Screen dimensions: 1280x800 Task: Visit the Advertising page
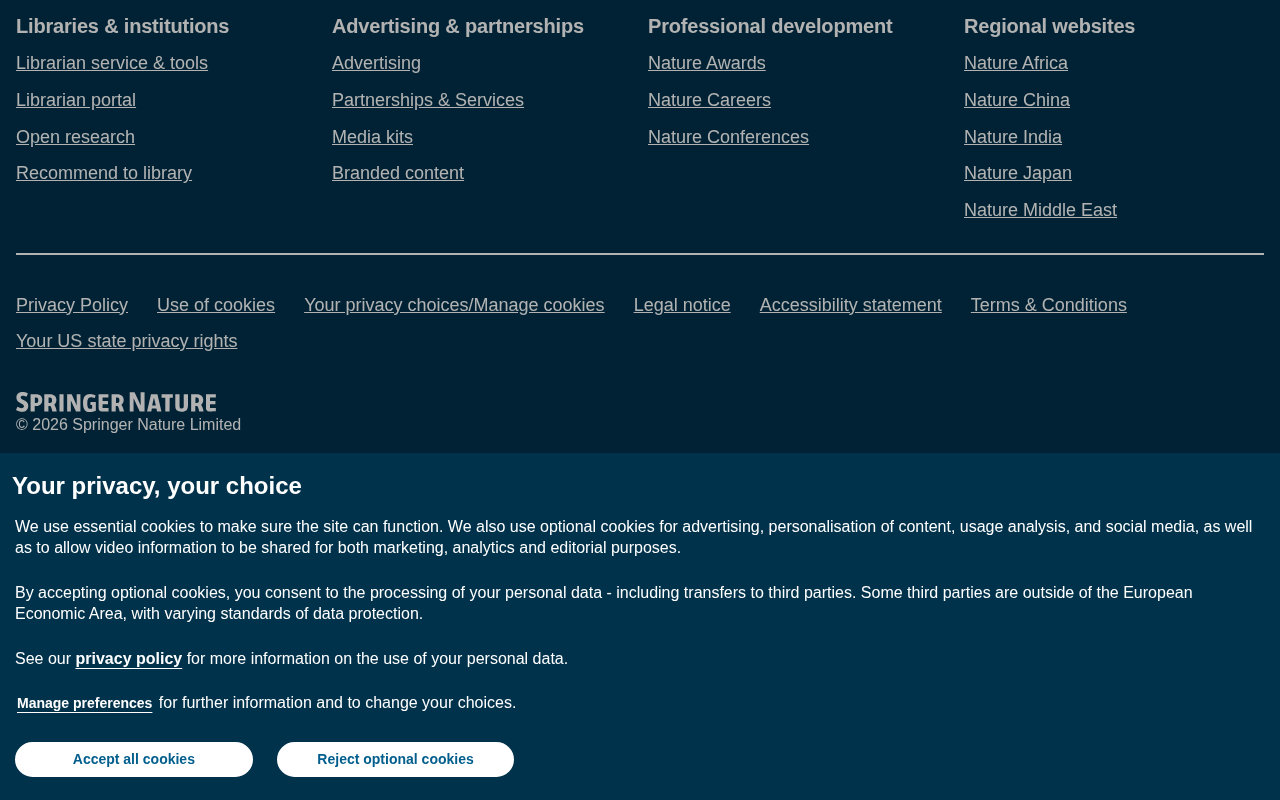tap(376, 63)
